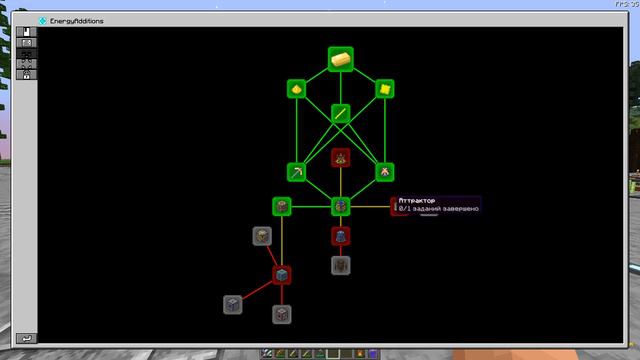640x360 pixels.
Task: Open the gray locked node below the blue armor node
Action: [340, 265]
